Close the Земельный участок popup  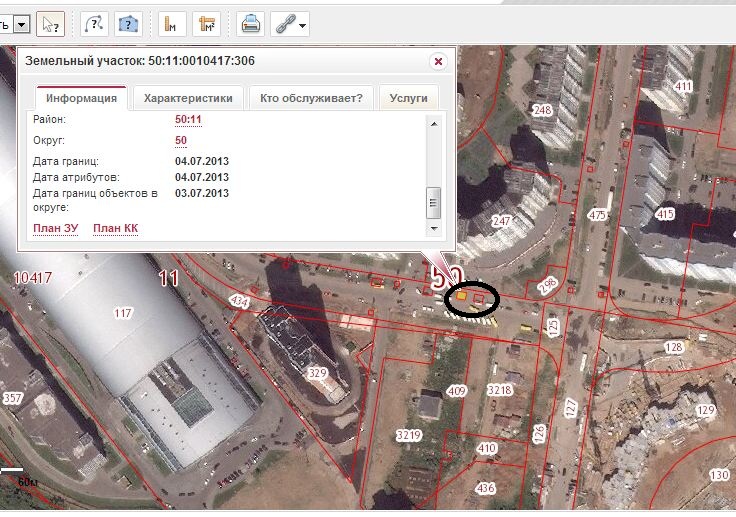pos(437,62)
